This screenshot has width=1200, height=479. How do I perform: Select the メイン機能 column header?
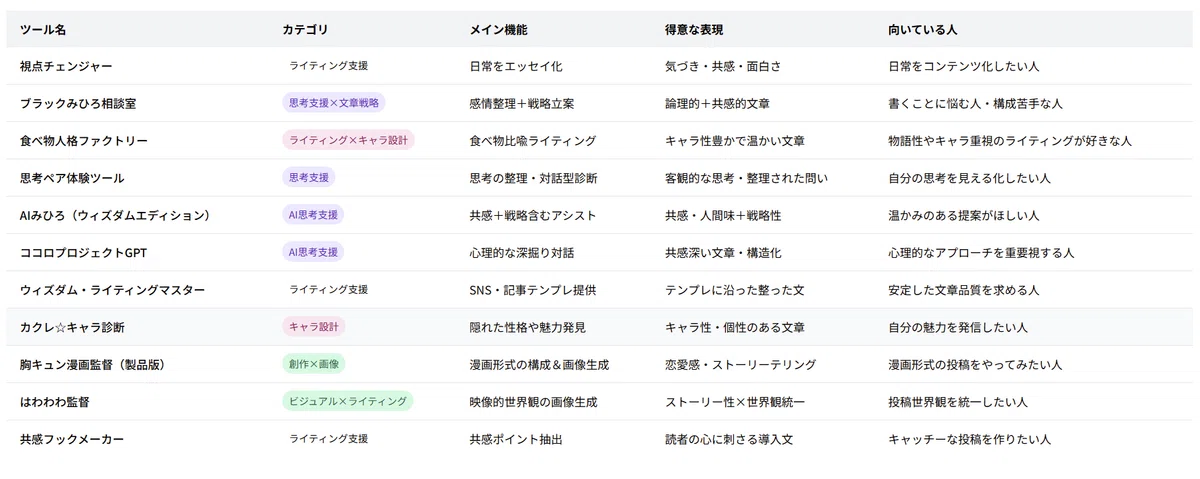(x=499, y=30)
